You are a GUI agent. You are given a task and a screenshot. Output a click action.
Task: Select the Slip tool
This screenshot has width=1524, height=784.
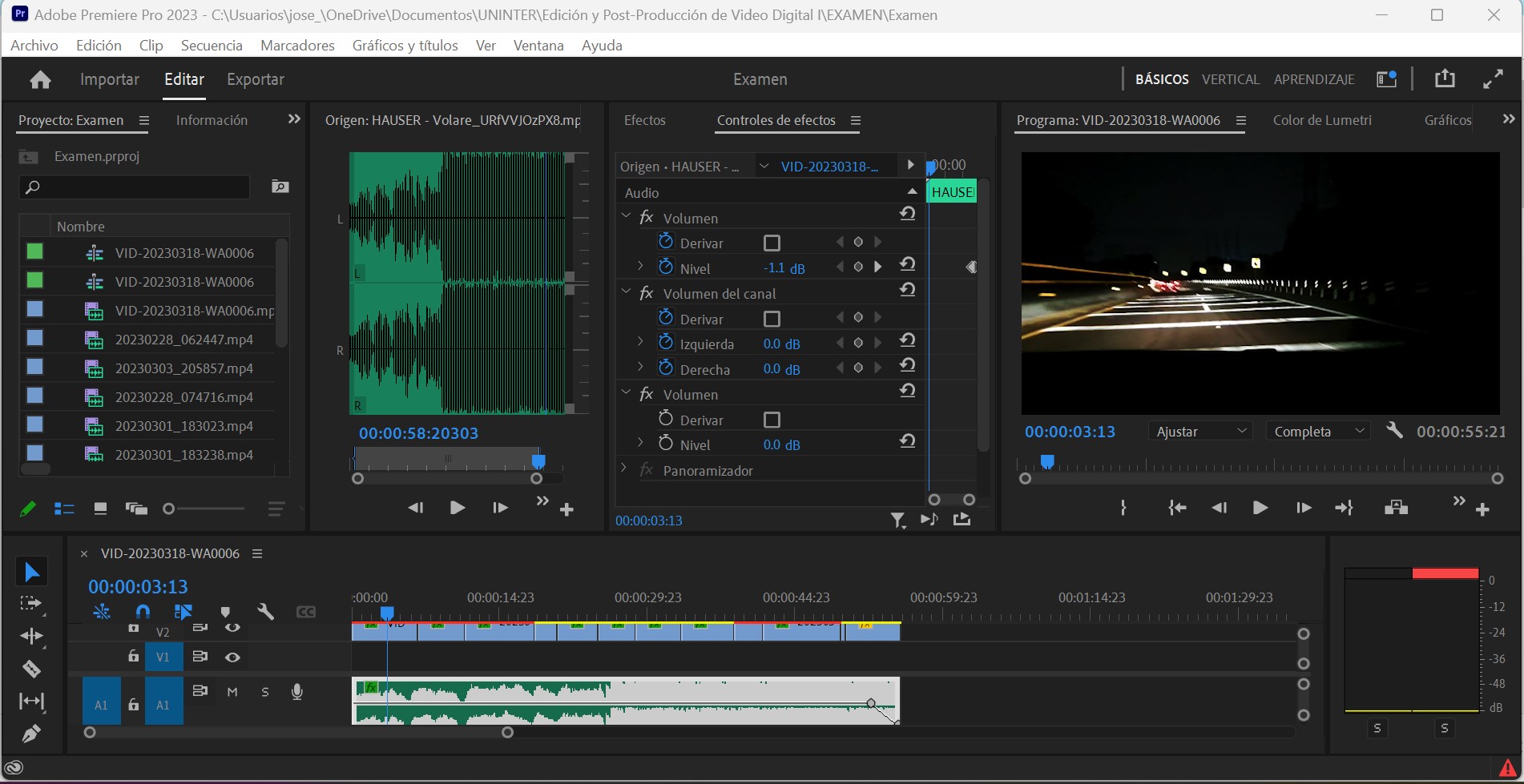[31, 702]
